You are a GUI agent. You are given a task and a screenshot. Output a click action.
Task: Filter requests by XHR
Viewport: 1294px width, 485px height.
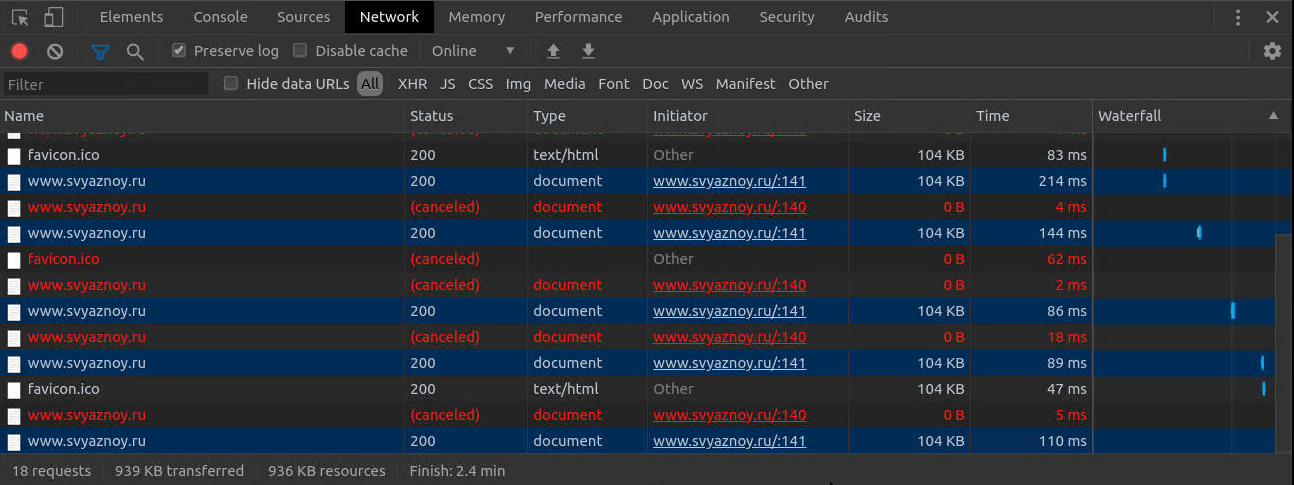(x=412, y=84)
